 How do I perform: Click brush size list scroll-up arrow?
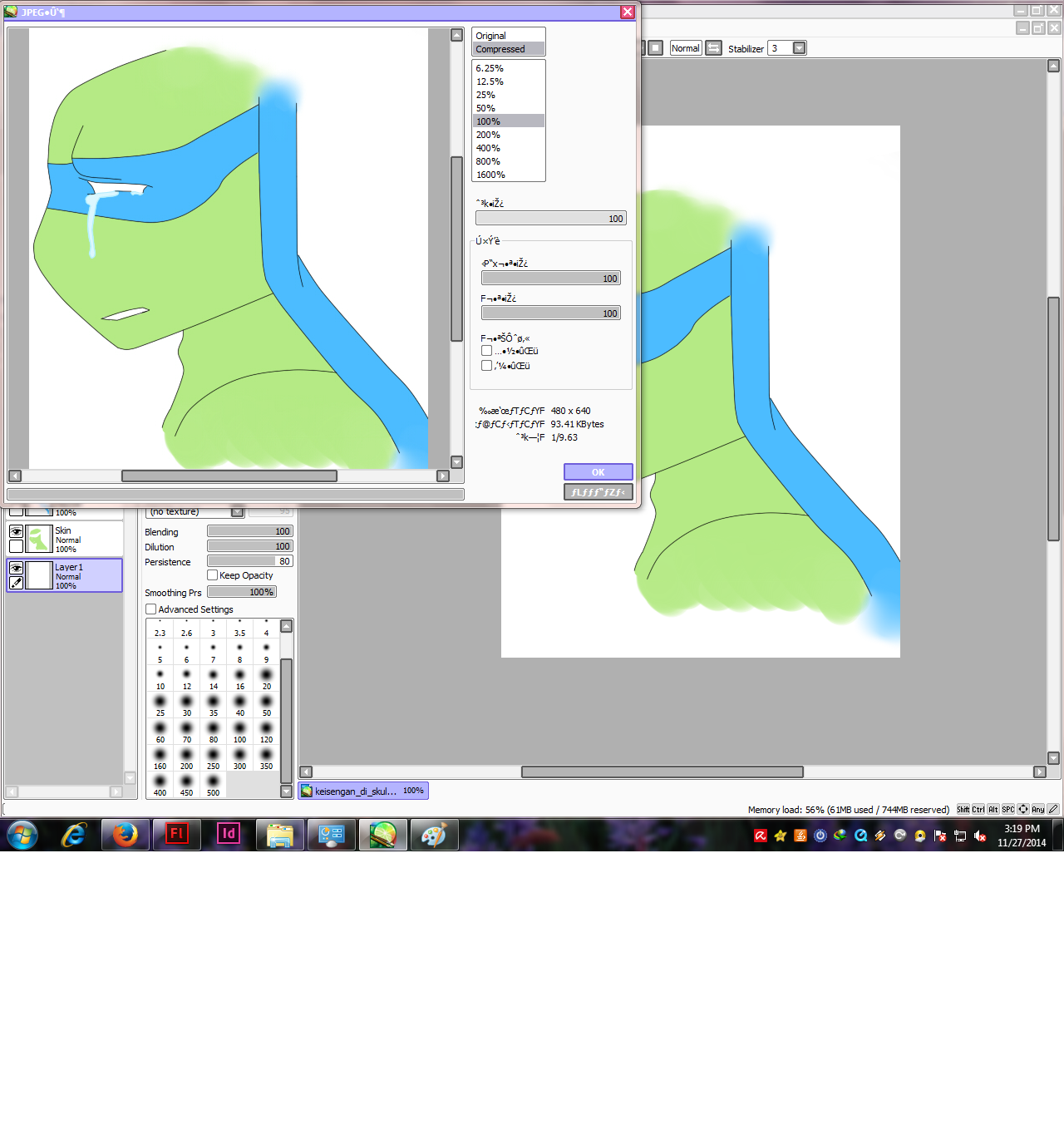287,626
